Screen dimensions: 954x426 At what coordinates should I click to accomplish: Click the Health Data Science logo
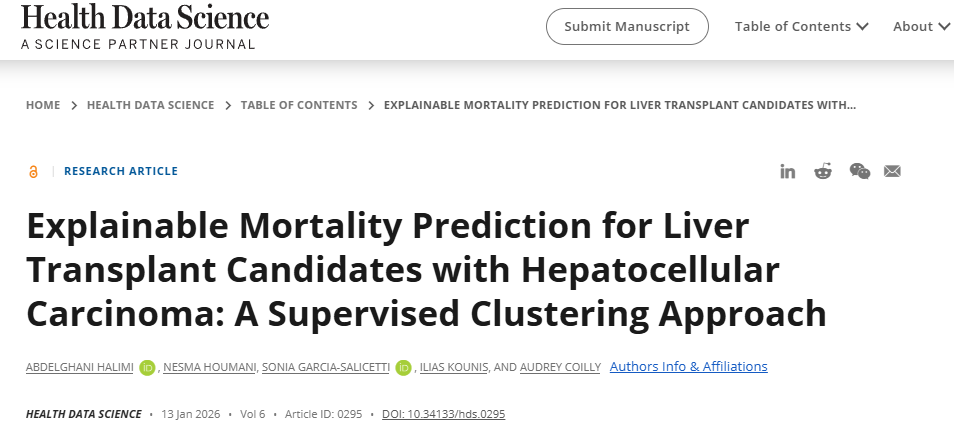click(x=144, y=27)
